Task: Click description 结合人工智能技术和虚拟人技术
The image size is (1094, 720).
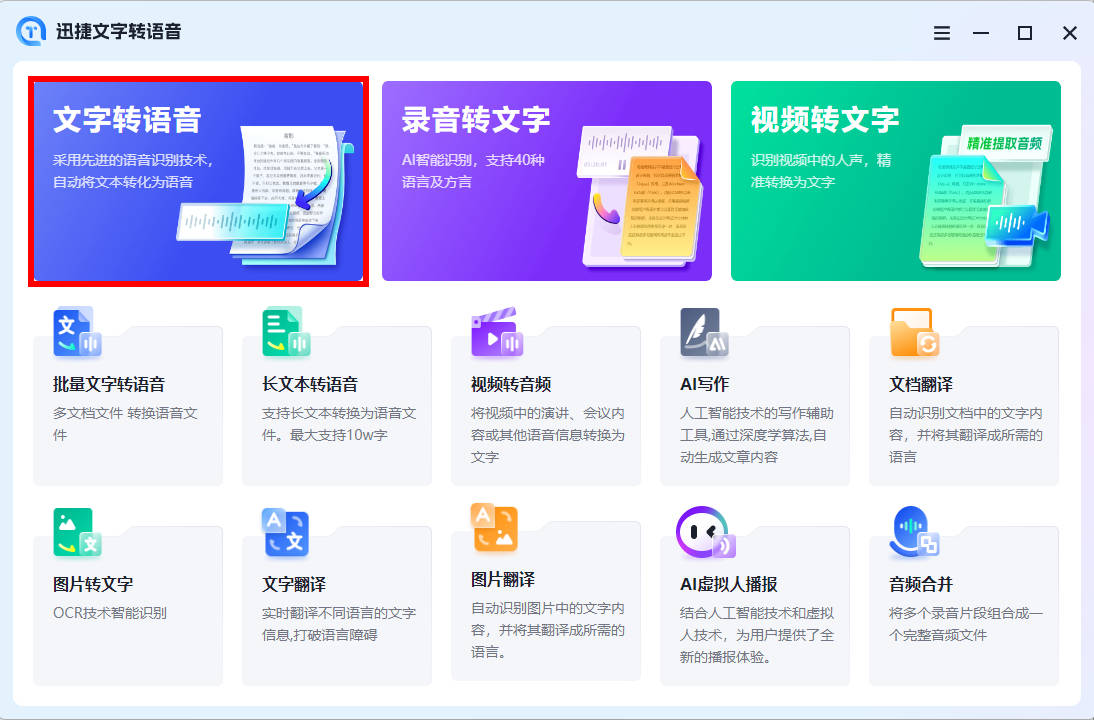Action: 757,635
